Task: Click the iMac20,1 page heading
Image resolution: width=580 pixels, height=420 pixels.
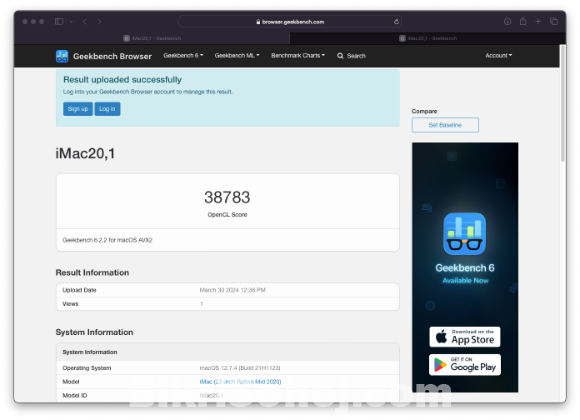Action: (85, 154)
